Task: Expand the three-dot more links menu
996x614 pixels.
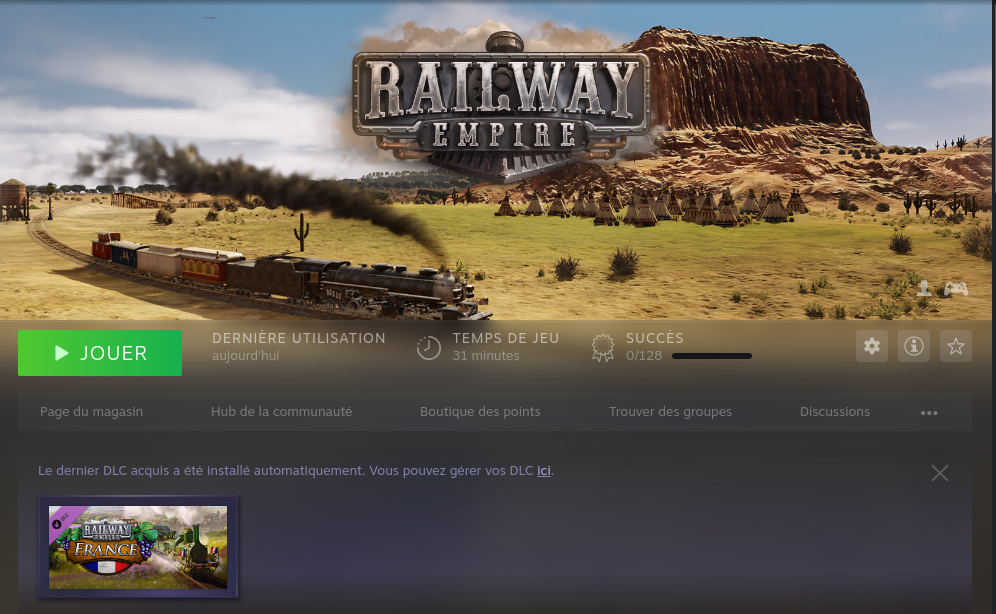Action: 929,412
